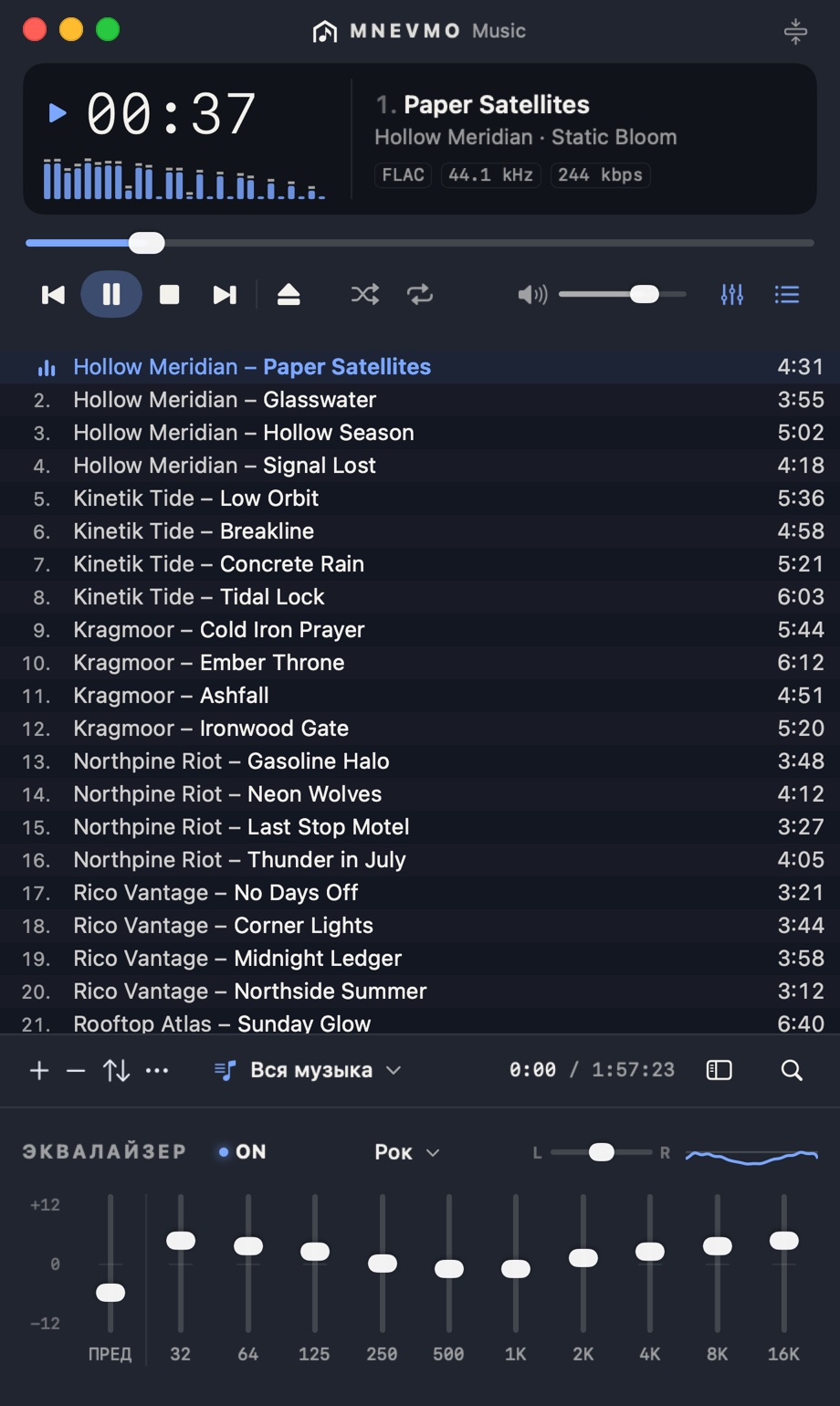Open the Рок preset dropdown

pos(407,1152)
